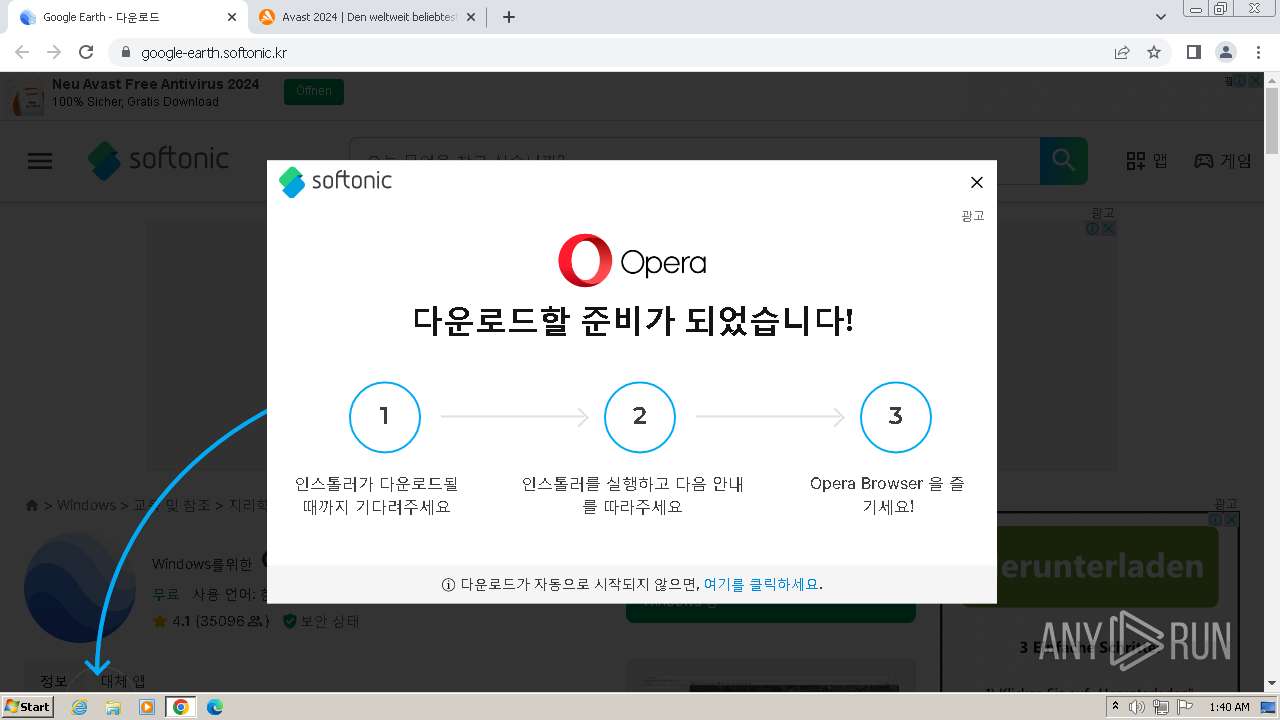Image resolution: width=1280 pixels, height=720 pixels.
Task: Focus the address bar showing google-earth.softonic.kr
Action: pos(610,52)
